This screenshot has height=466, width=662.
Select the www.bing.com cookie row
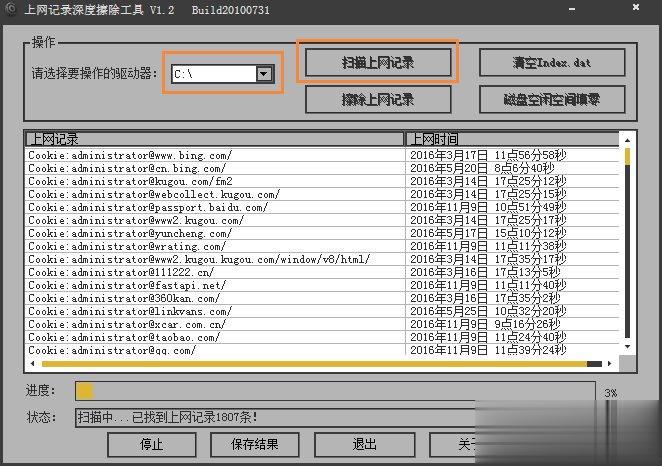pyautogui.click(x=130, y=155)
